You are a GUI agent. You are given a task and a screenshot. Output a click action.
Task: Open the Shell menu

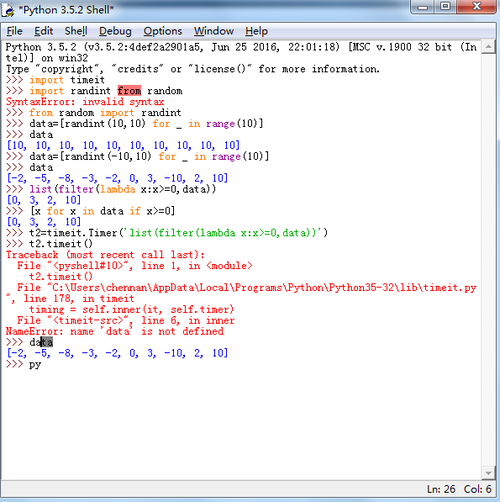(x=76, y=31)
